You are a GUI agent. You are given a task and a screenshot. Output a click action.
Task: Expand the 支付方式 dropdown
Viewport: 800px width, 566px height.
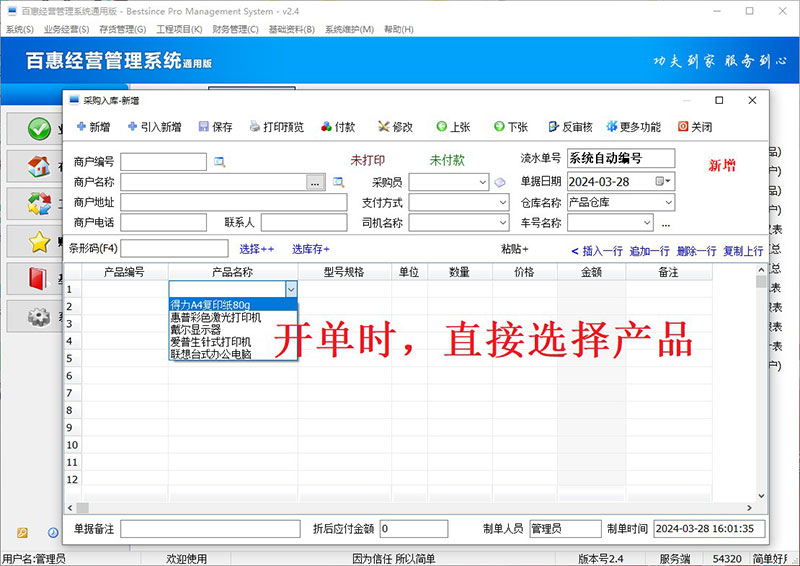503,203
